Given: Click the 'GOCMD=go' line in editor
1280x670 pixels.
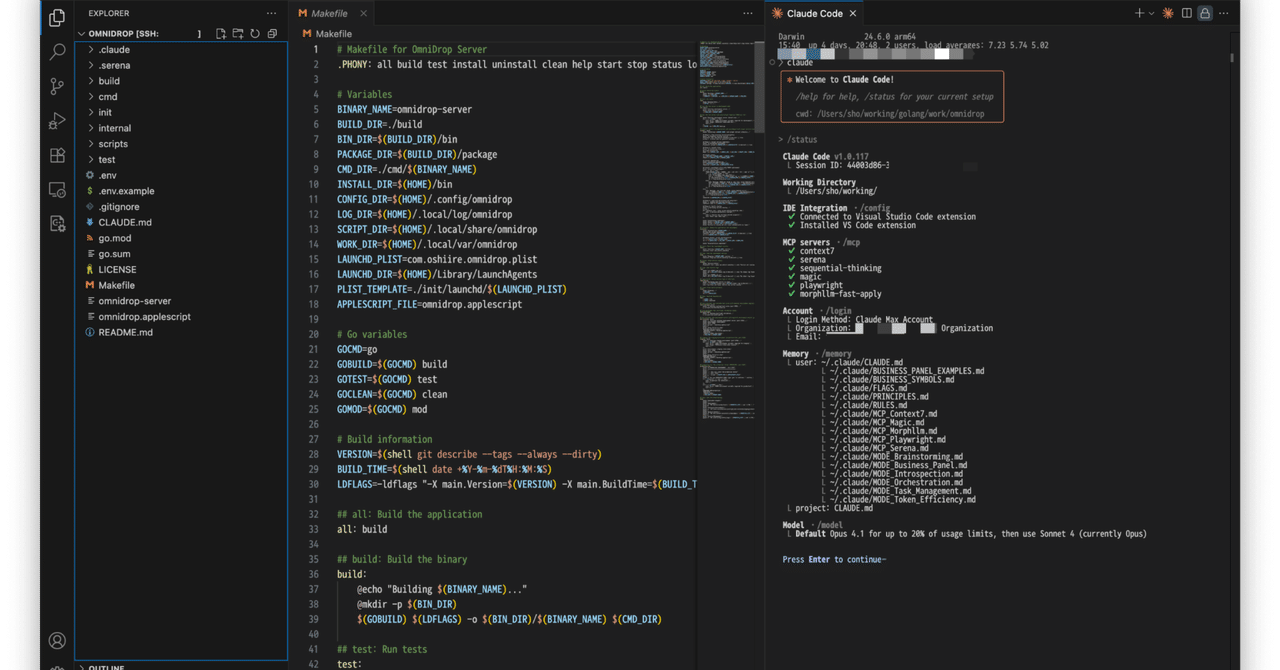Looking at the screenshot, I should tap(357, 349).
